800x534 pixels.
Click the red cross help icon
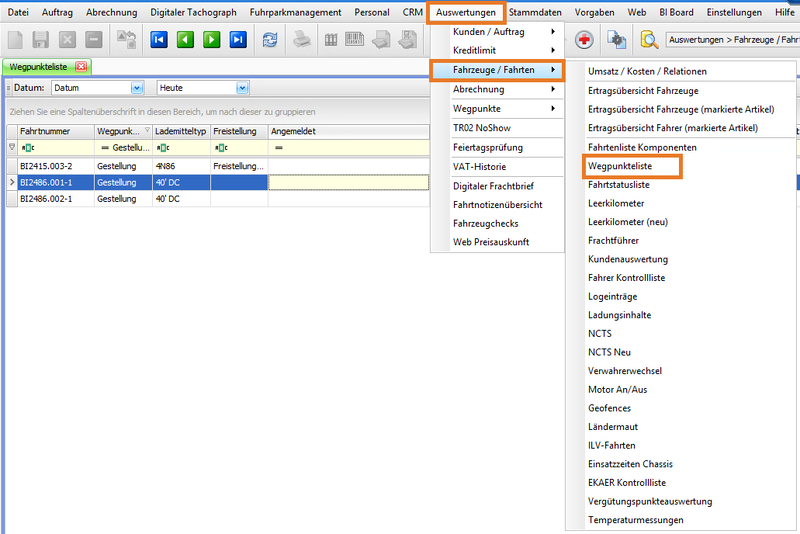584,40
